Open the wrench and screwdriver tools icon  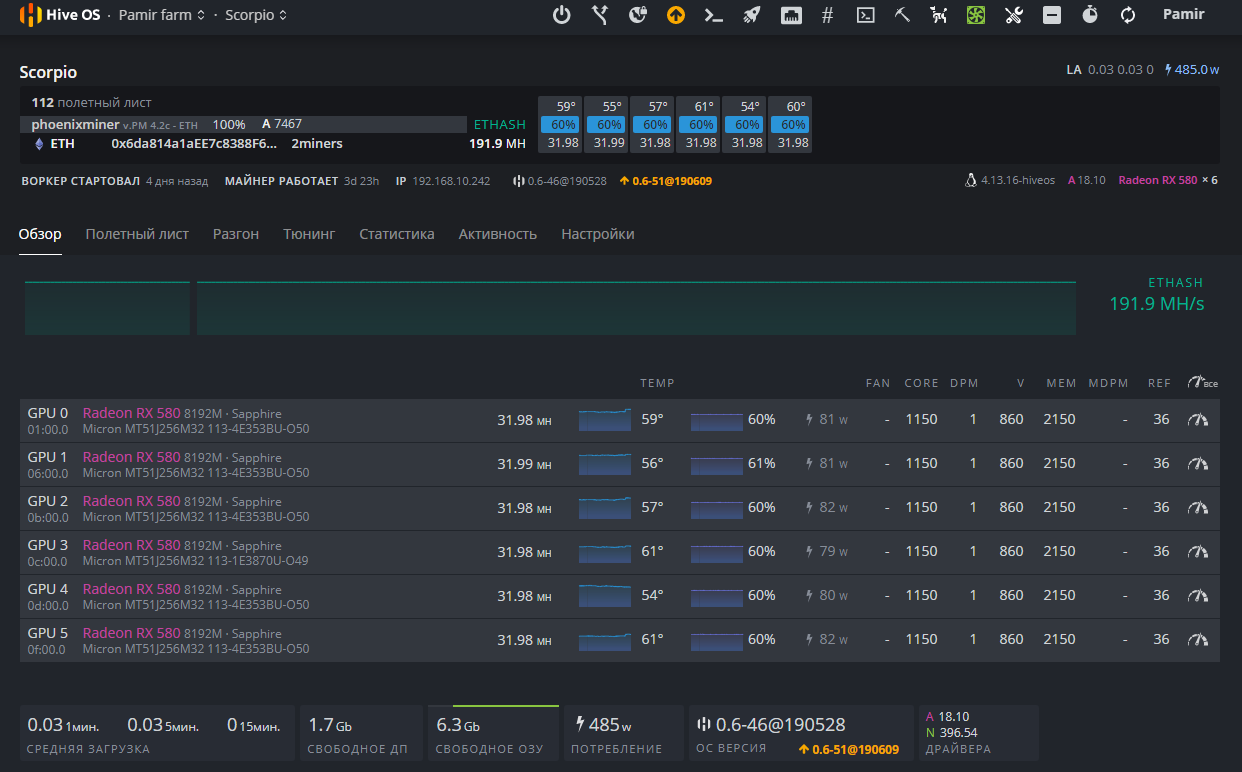1013,15
